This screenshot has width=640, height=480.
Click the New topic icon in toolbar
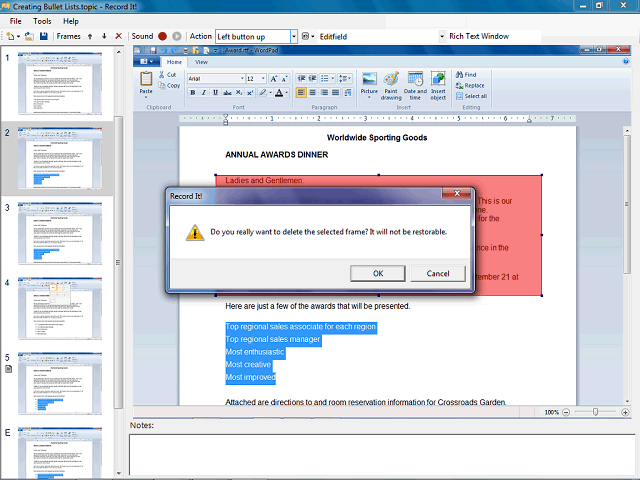pyautogui.click(x=10, y=36)
